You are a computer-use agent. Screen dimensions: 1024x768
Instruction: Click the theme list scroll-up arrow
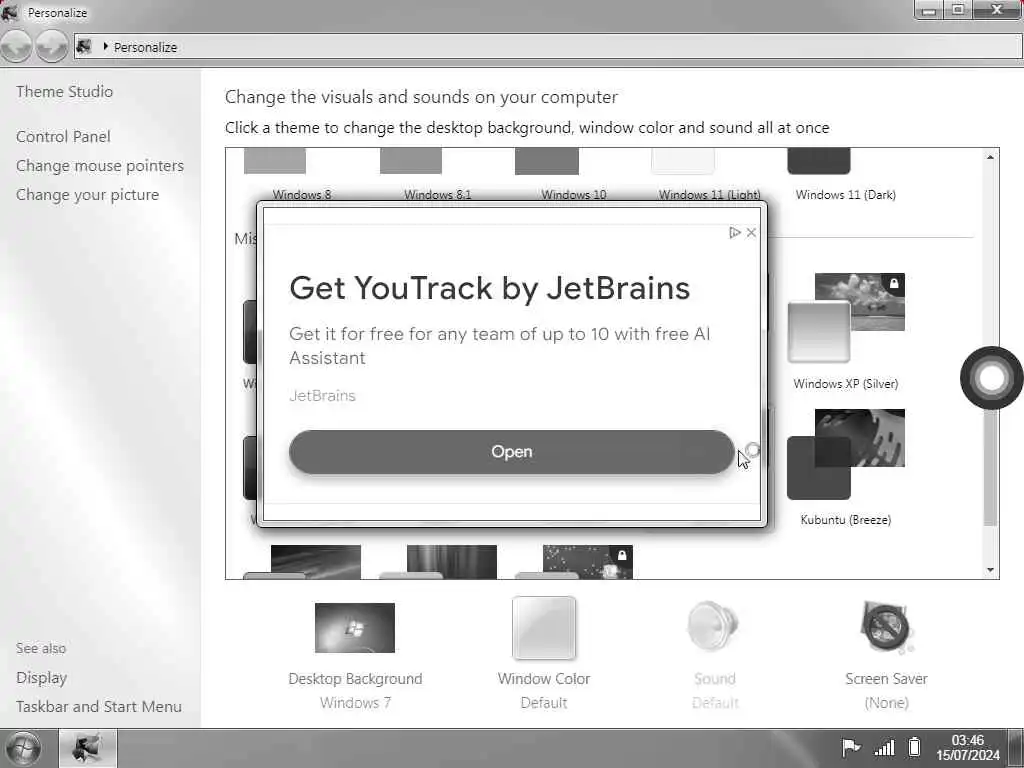pyautogui.click(x=990, y=157)
